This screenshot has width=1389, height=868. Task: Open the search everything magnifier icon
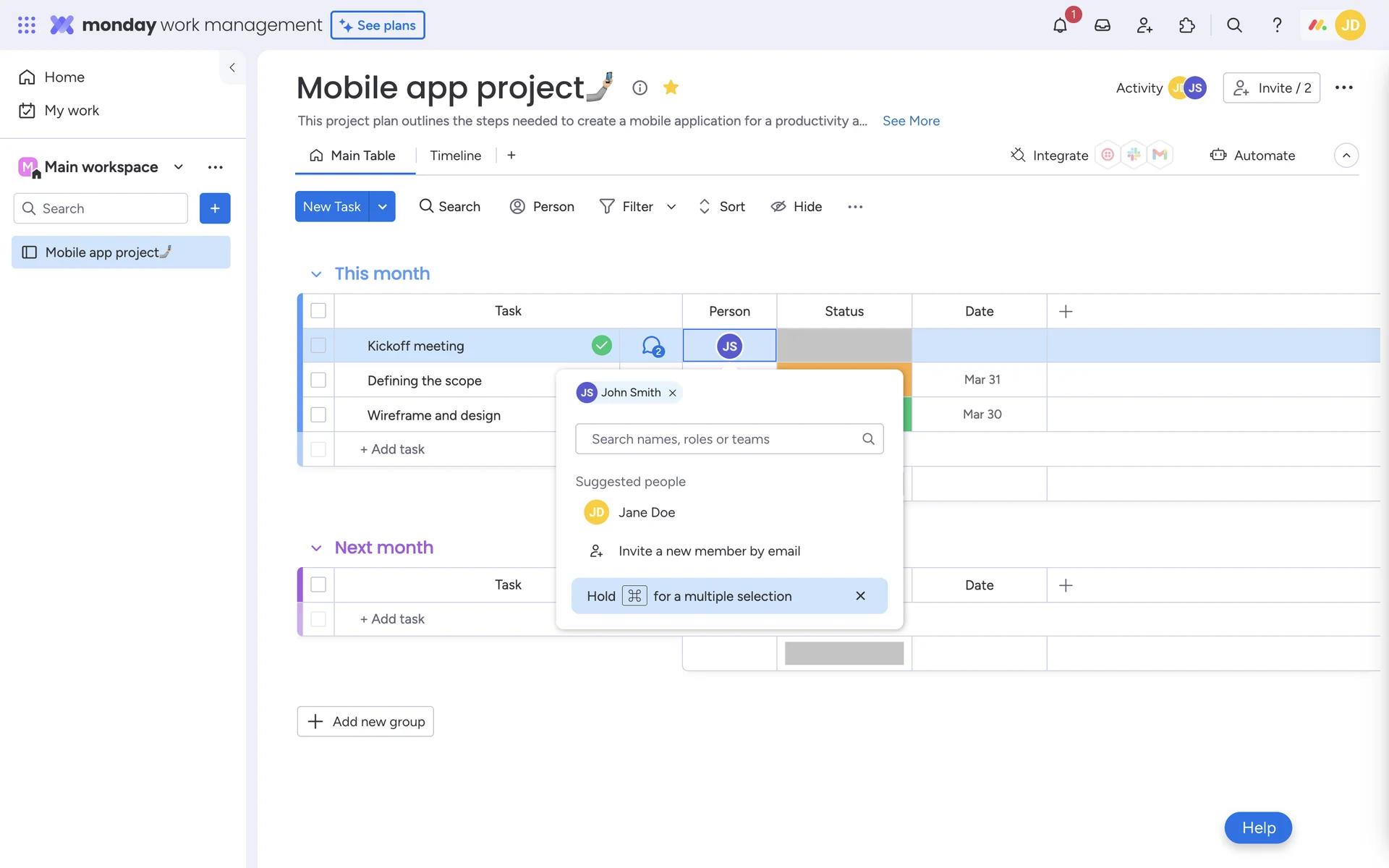pos(1234,25)
